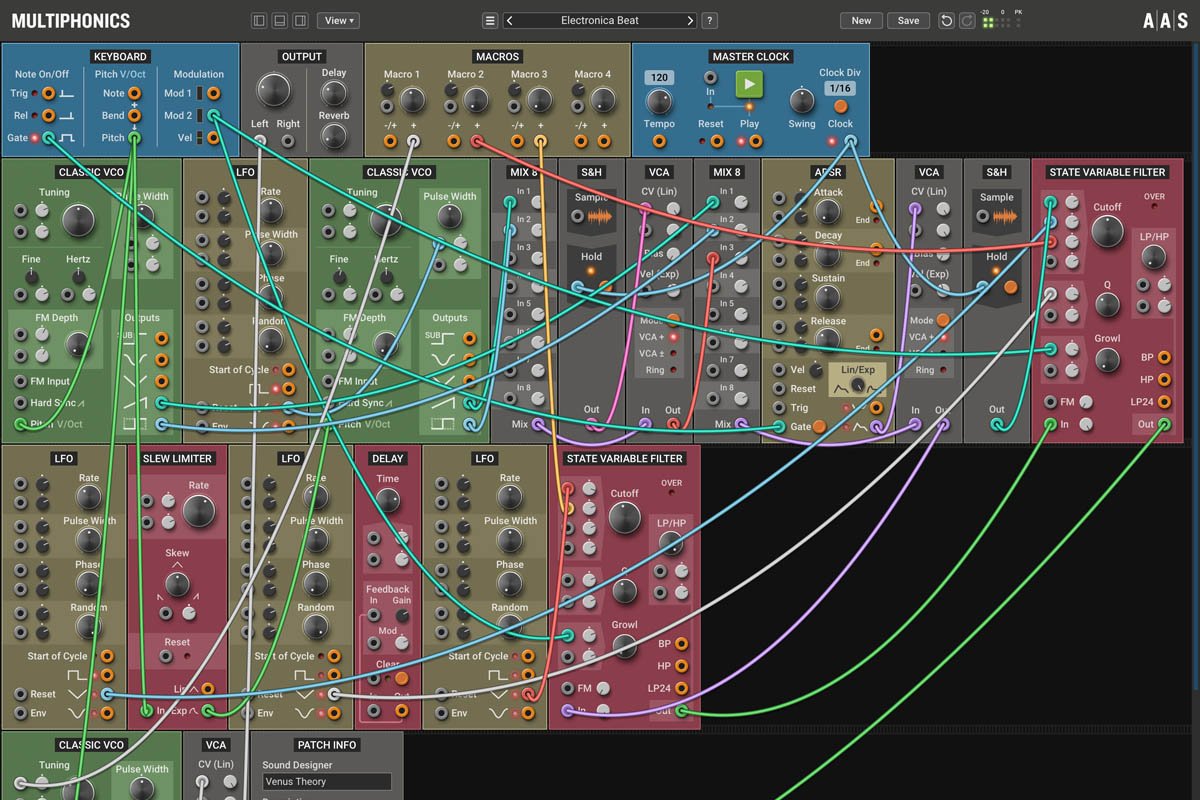Open the View dropdown menu
Image resolution: width=1200 pixels, height=800 pixels.
point(338,20)
